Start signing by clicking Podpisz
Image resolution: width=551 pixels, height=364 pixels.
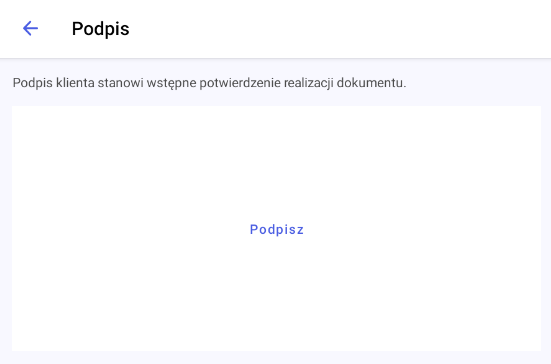[277, 229]
